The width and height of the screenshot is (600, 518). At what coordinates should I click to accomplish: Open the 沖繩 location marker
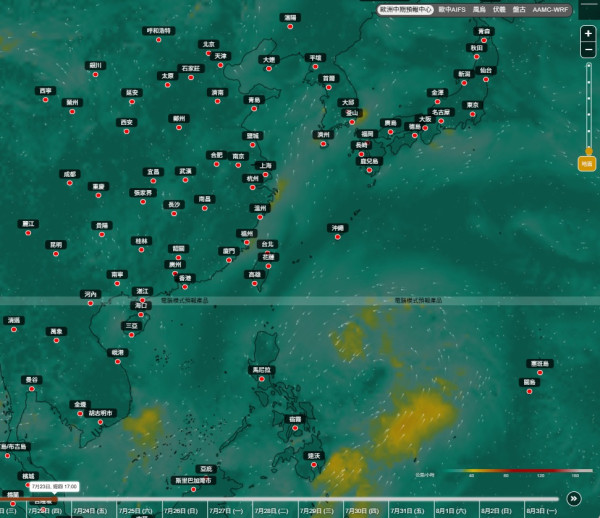338,228
